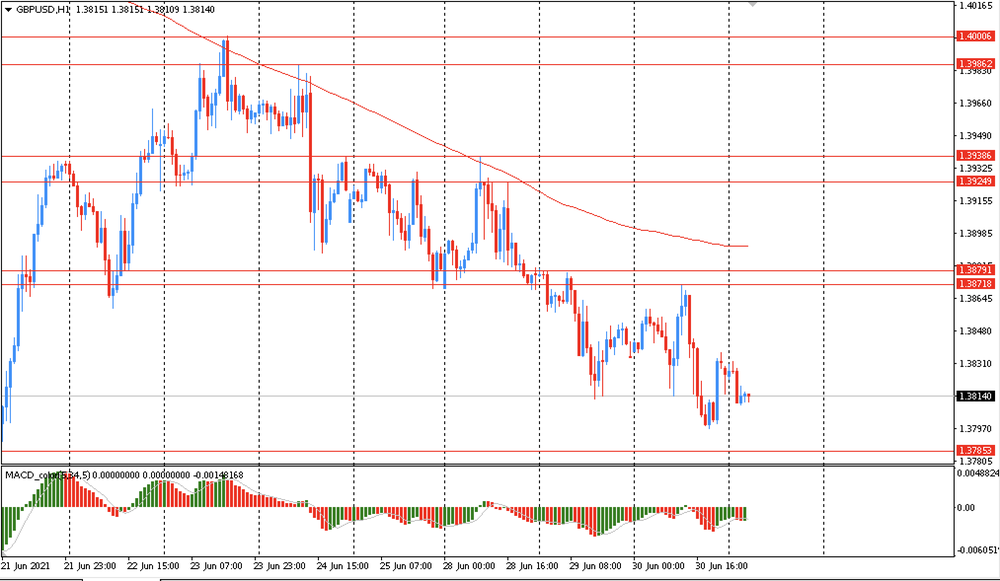Click the 1.39325 price scale value
The height and width of the screenshot is (581, 1000).
pyautogui.click(x=976, y=168)
